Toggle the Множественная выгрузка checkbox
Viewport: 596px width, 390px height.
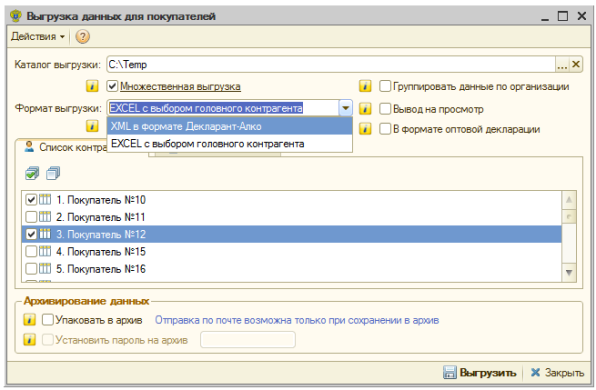(112, 86)
